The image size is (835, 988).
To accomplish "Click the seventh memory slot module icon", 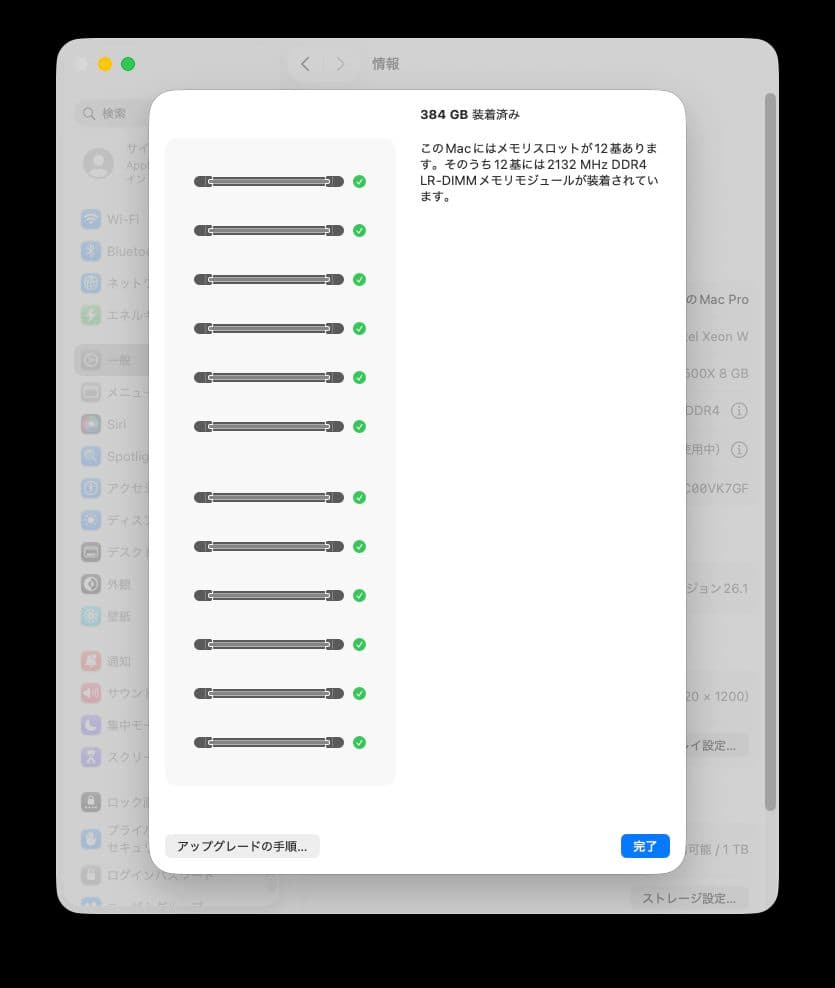I will point(269,498).
